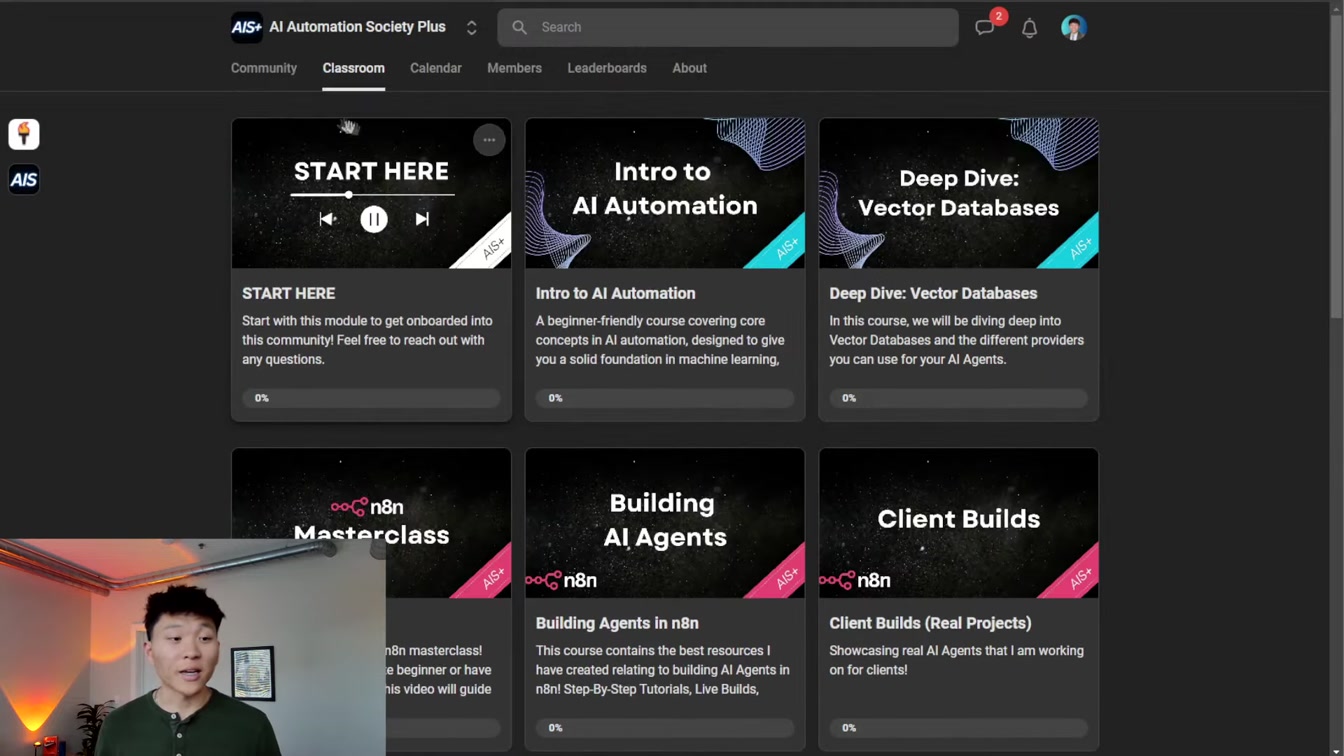Click the START HERE progress bar

point(371,398)
